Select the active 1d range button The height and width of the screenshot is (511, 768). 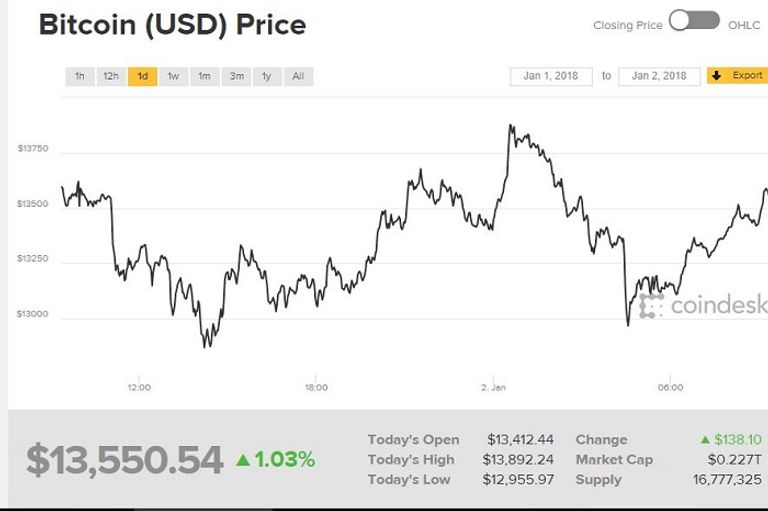142,76
